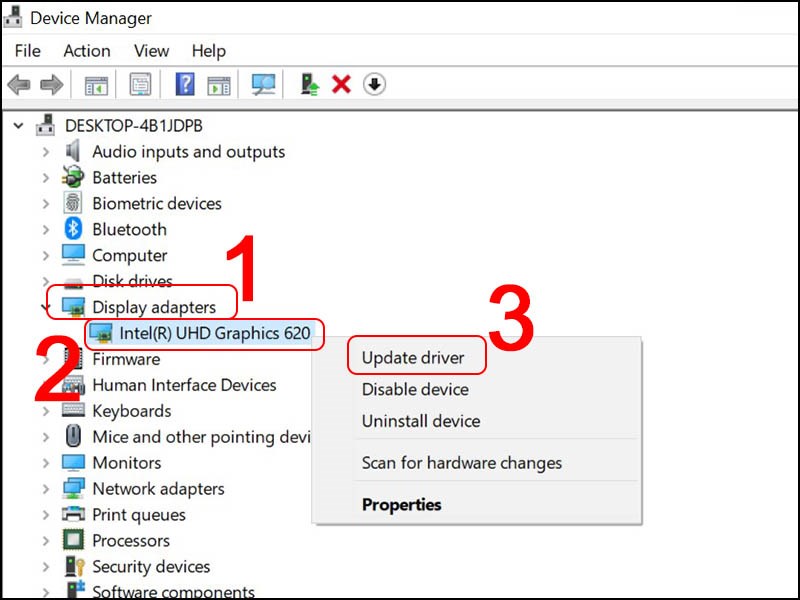Click Scan for hardware changes monitor icon
The width and height of the screenshot is (800, 600).
coord(263,84)
